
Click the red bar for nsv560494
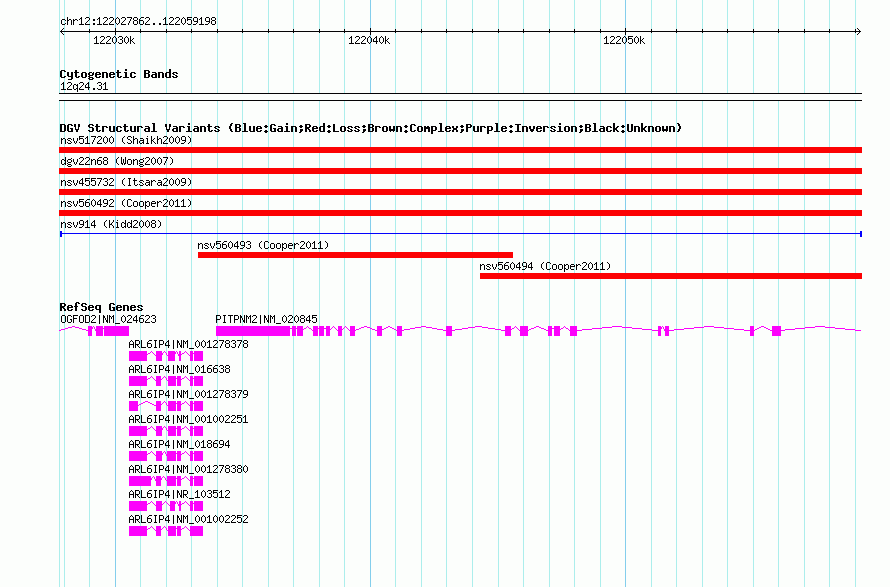click(671, 276)
